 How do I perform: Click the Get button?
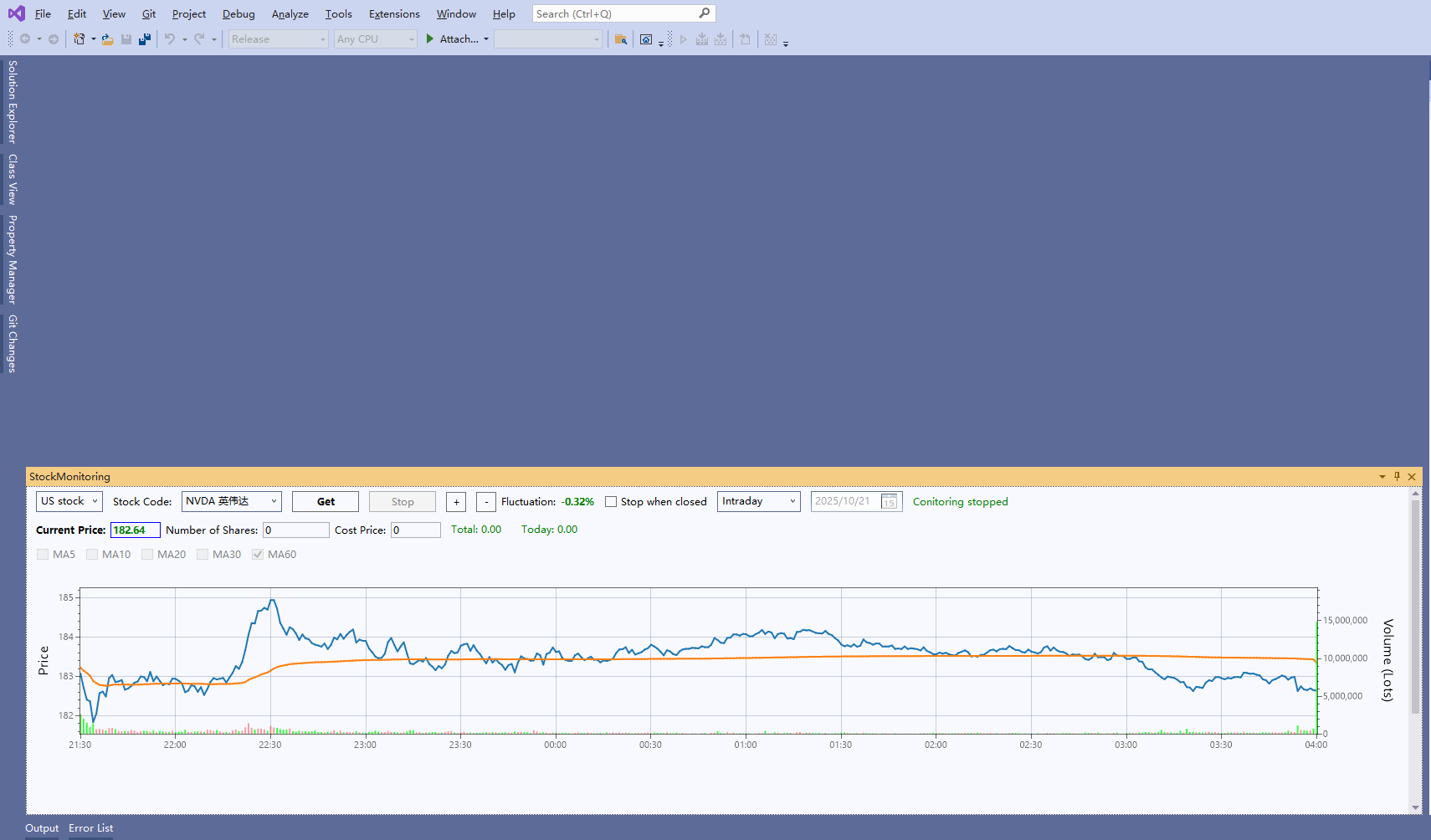coord(326,502)
